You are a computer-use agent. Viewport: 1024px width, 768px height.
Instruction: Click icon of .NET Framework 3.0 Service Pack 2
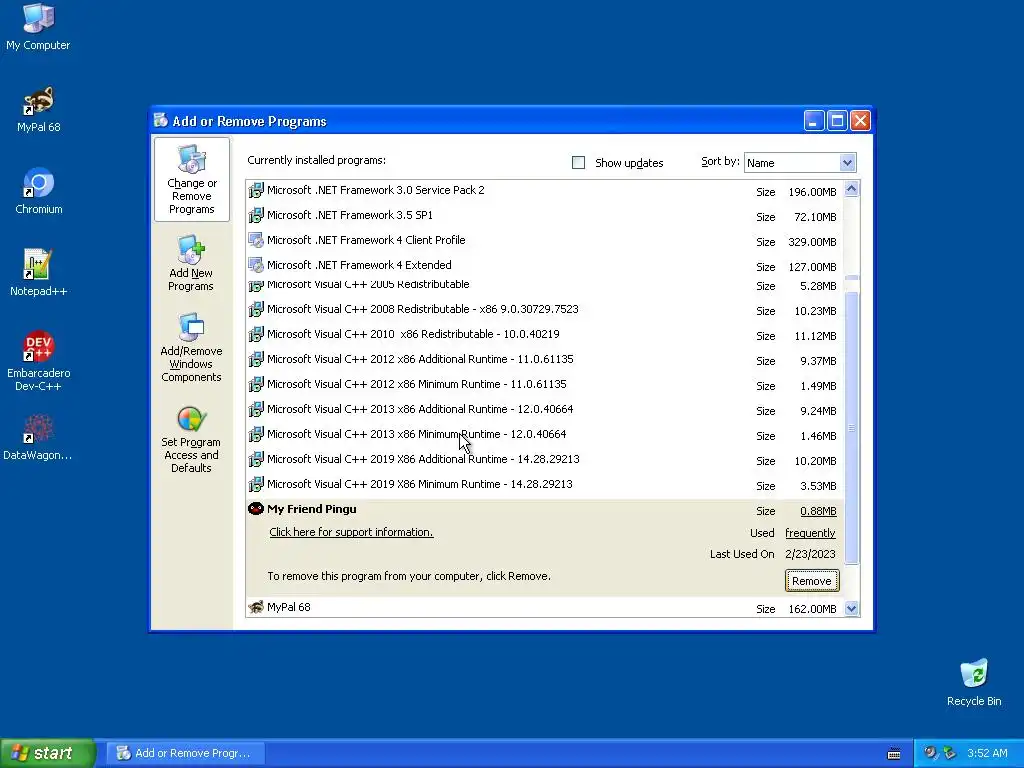coord(256,191)
